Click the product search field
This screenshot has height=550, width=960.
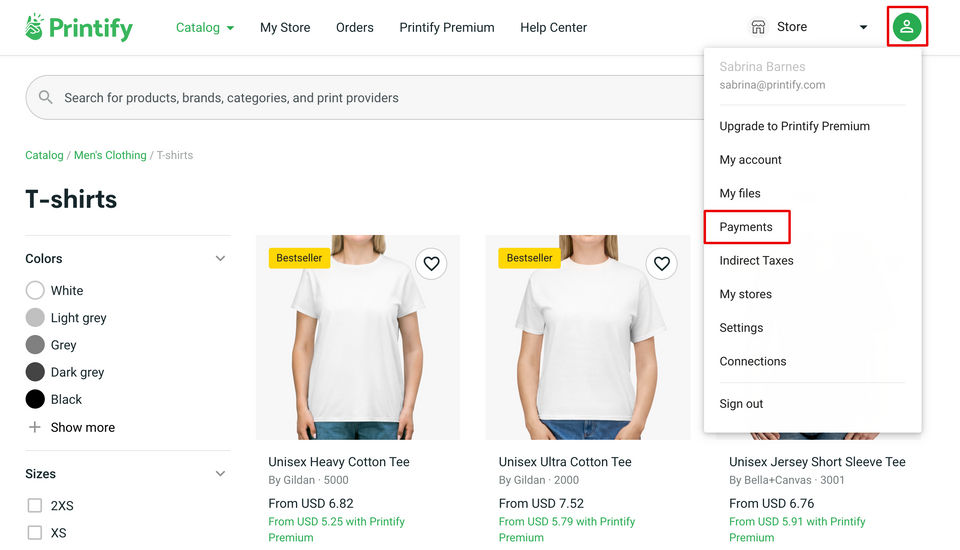364,97
